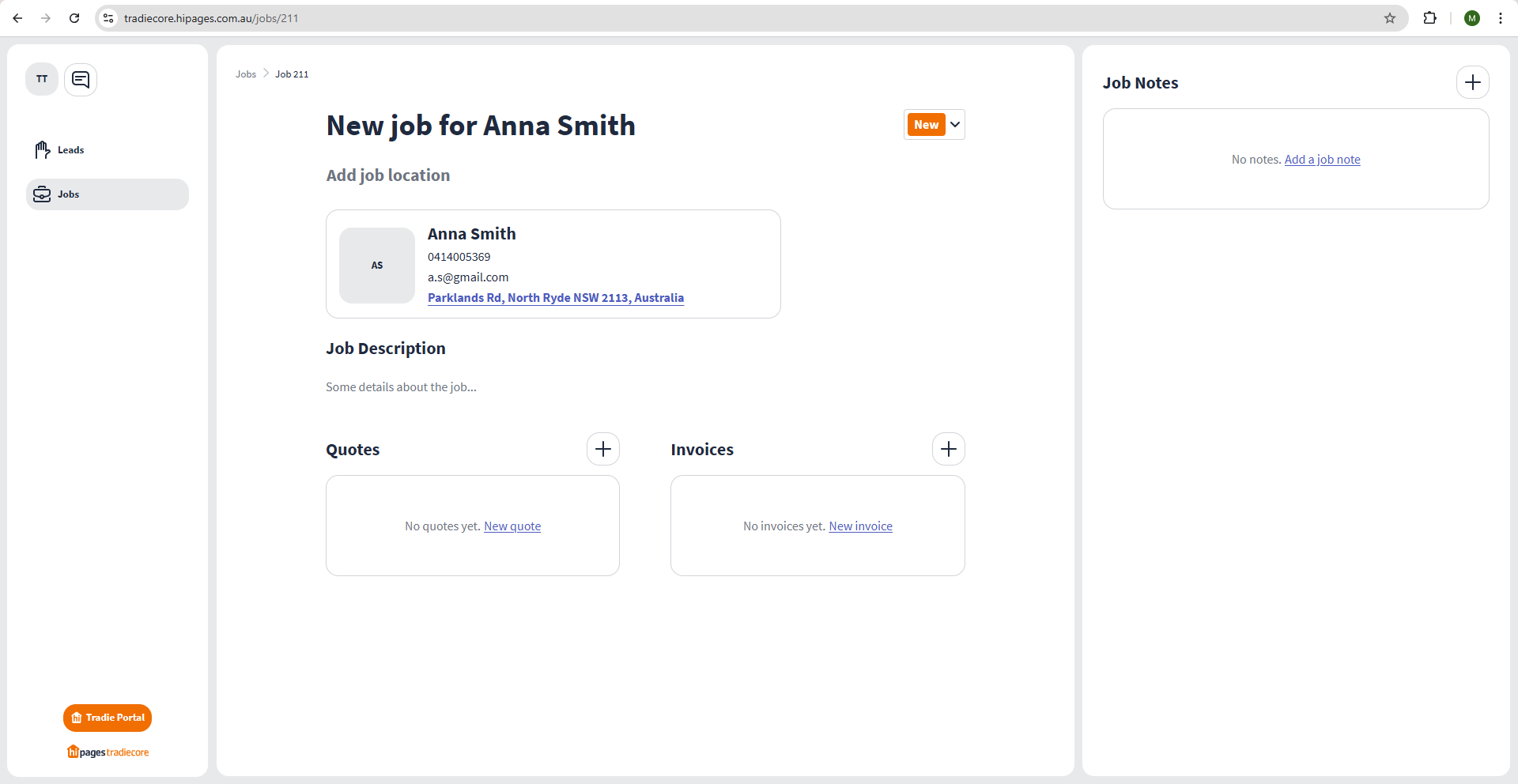
Task: Reload the page in the browser
Action: click(x=74, y=18)
